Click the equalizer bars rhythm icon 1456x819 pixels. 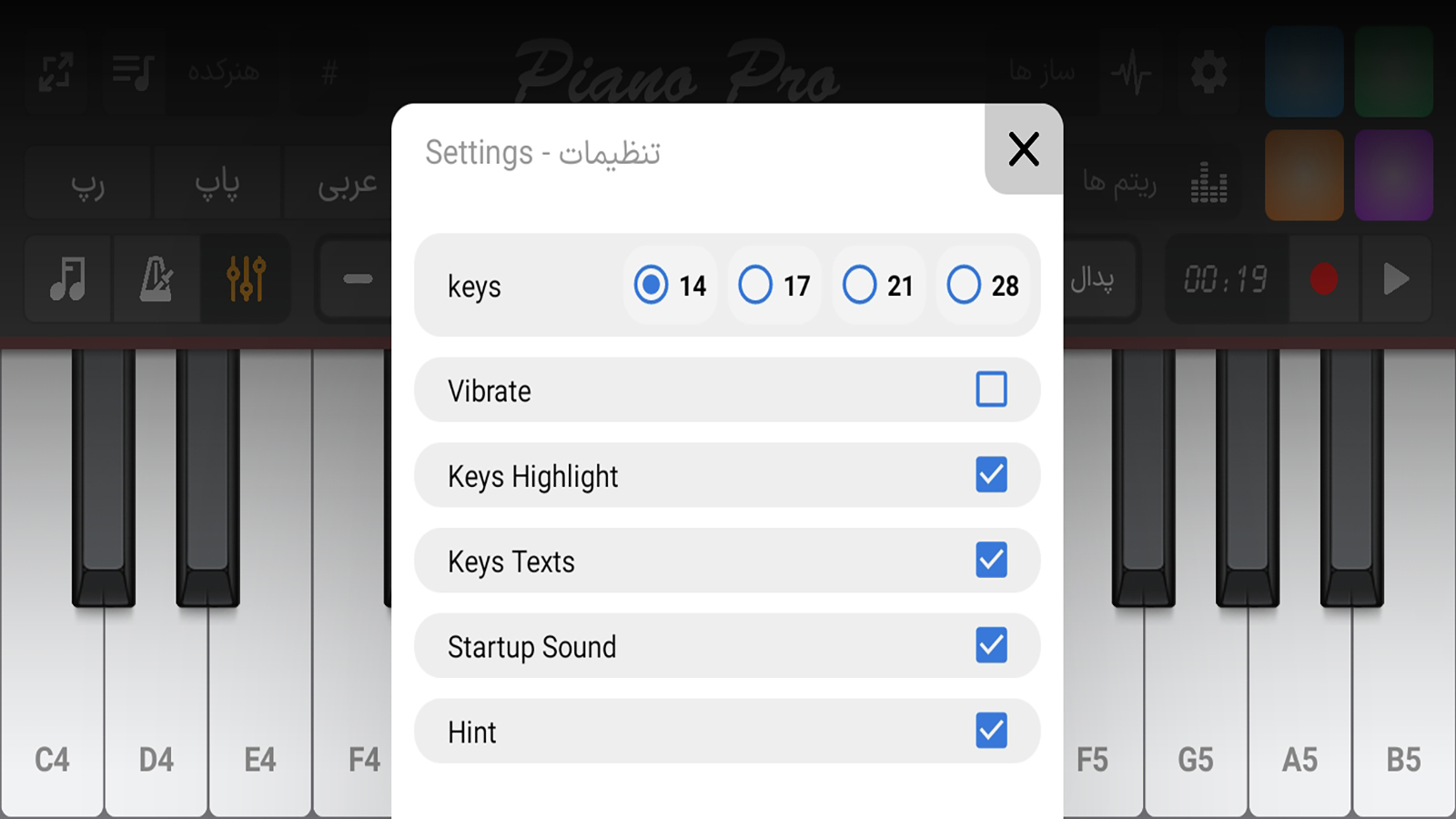pyautogui.click(x=1208, y=182)
